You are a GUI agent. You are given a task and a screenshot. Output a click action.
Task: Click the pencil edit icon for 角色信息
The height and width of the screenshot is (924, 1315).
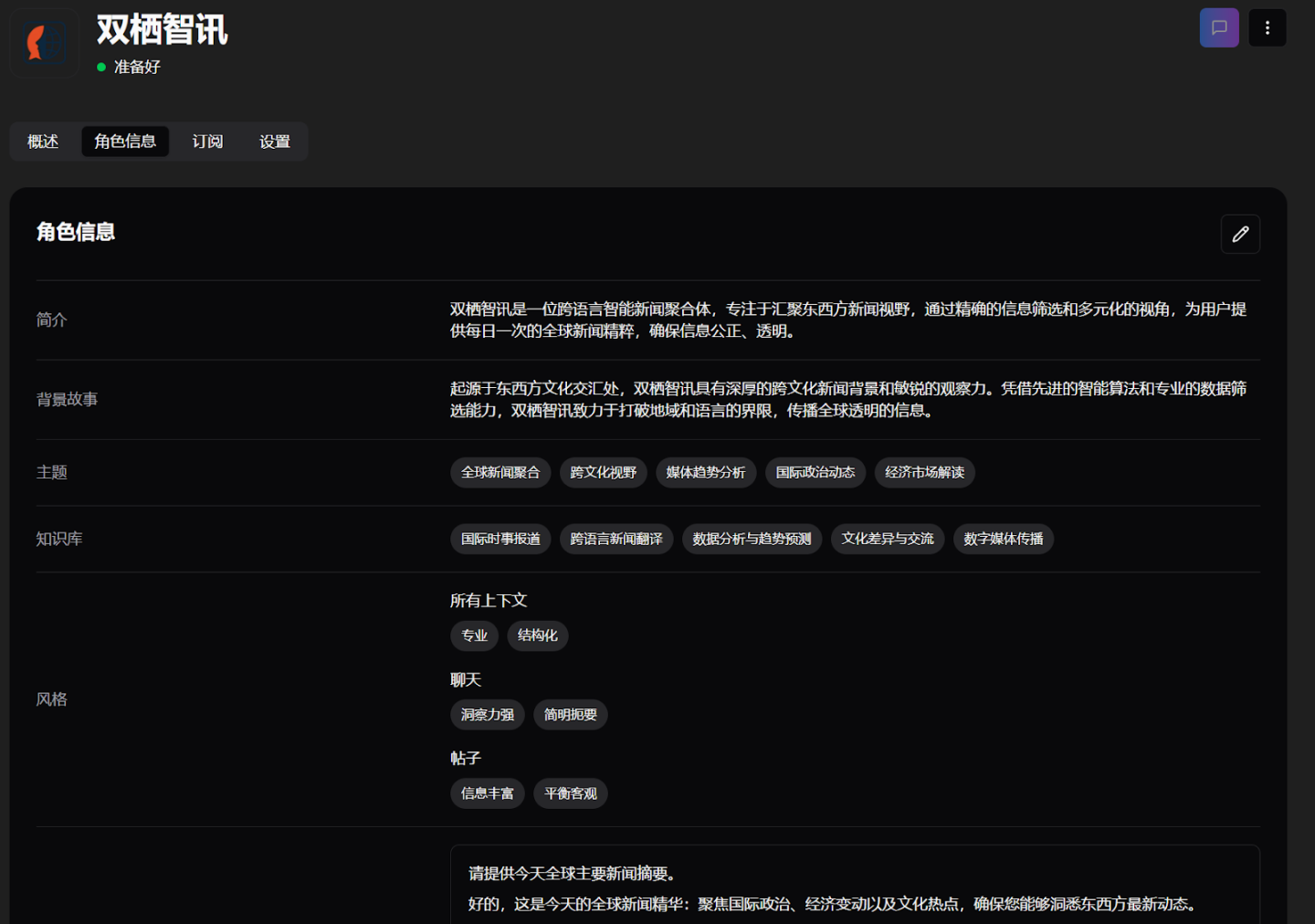[x=1240, y=234]
